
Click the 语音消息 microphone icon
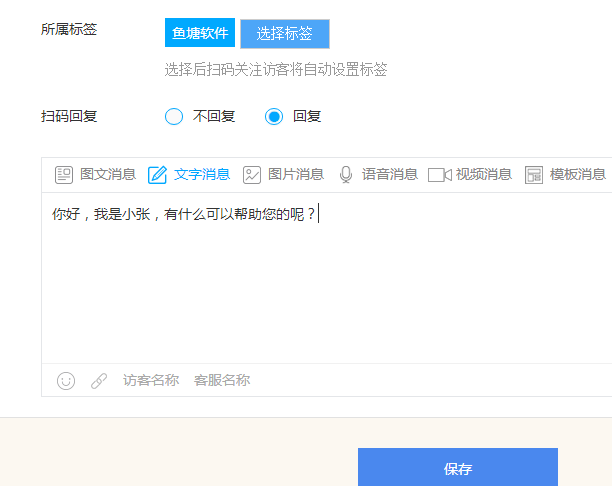click(x=346, y=175)
